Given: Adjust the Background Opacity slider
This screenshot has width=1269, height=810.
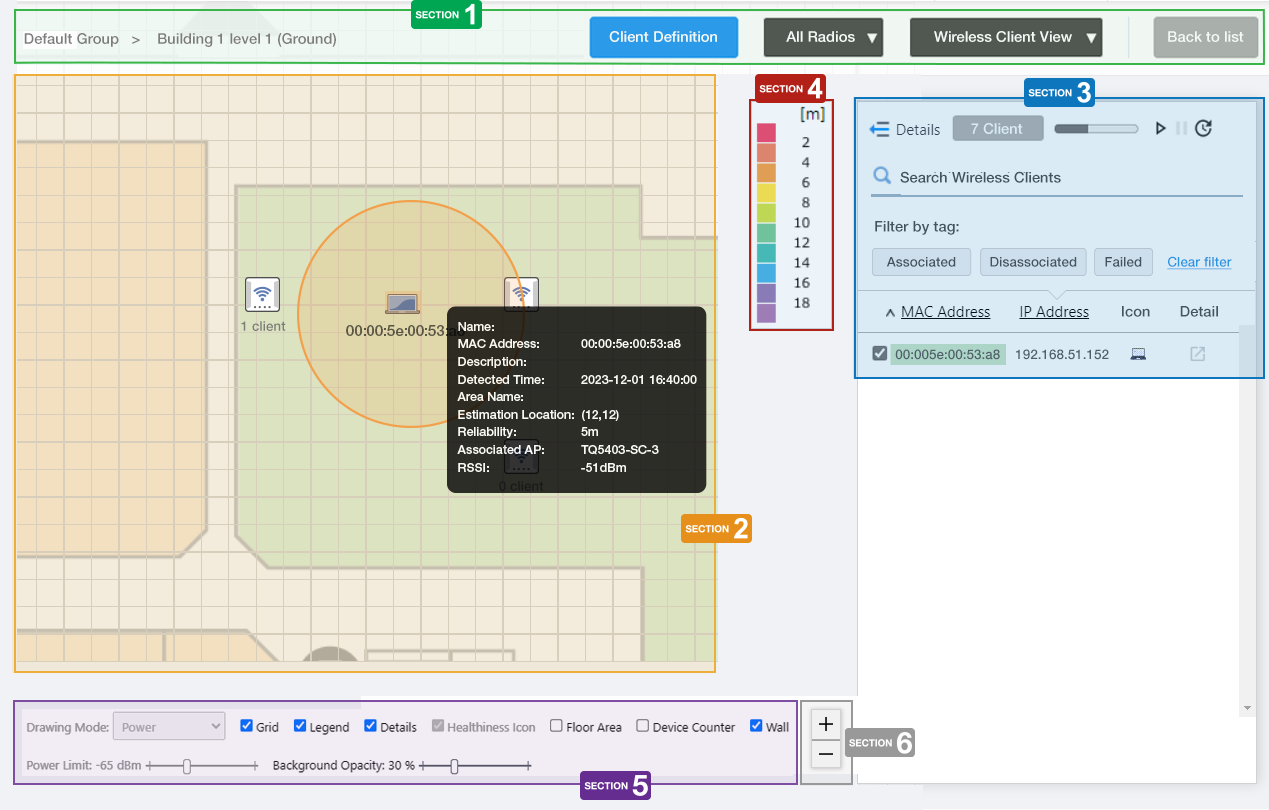Looking at the screenshot, I should click(x=454, y=766).
